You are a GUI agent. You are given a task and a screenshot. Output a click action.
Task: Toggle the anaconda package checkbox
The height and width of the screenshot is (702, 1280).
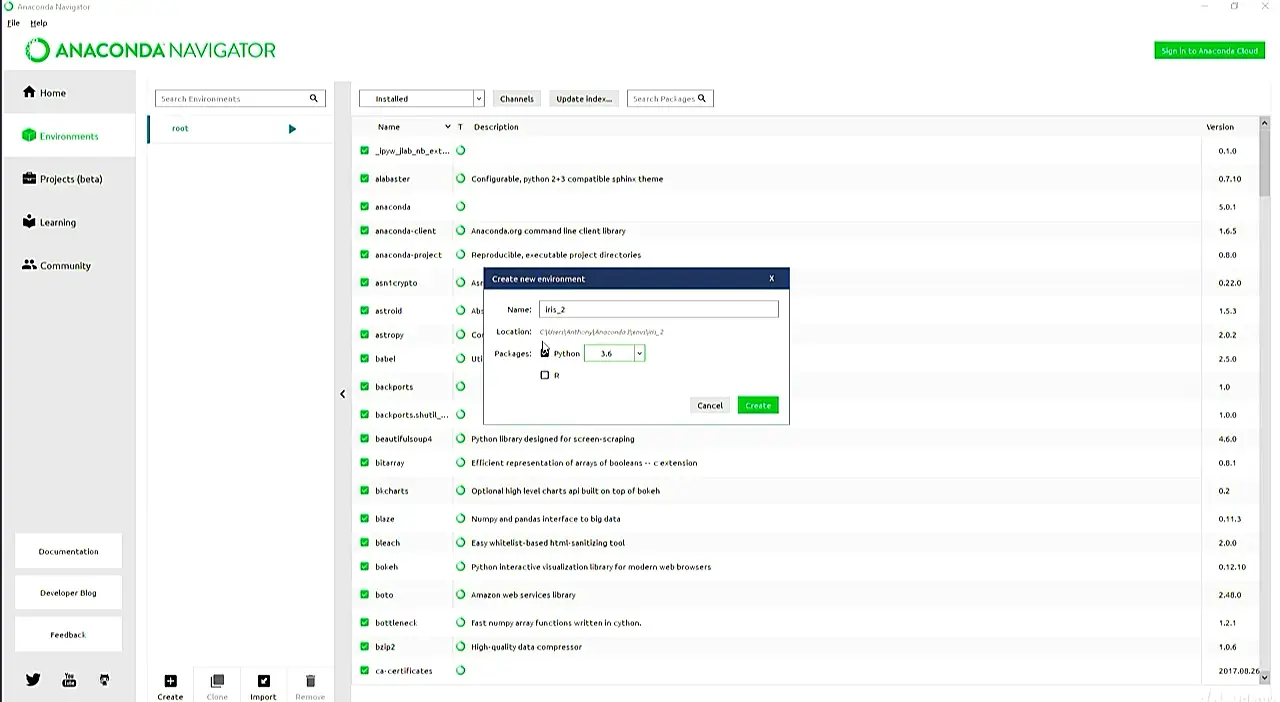click(365, 207)
